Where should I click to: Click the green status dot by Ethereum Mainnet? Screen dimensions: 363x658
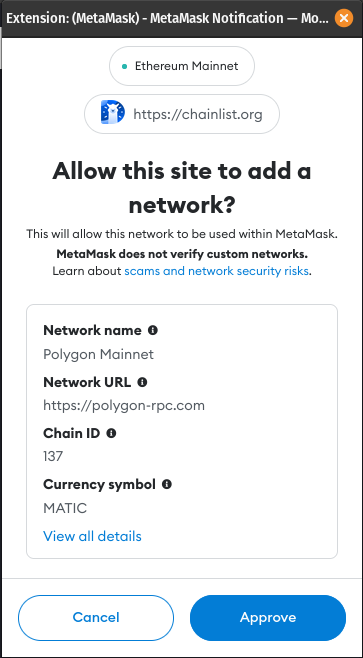pyautogui.click(x=124, y=66)
